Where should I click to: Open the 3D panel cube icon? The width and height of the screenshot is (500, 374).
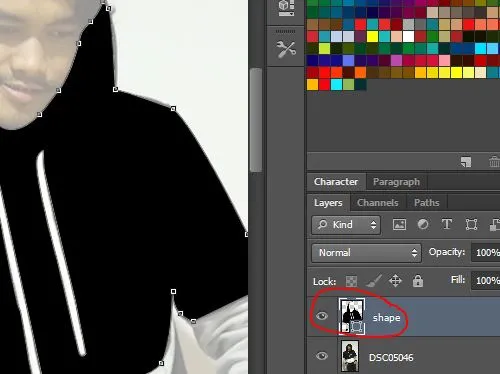[x=286, y=7]
